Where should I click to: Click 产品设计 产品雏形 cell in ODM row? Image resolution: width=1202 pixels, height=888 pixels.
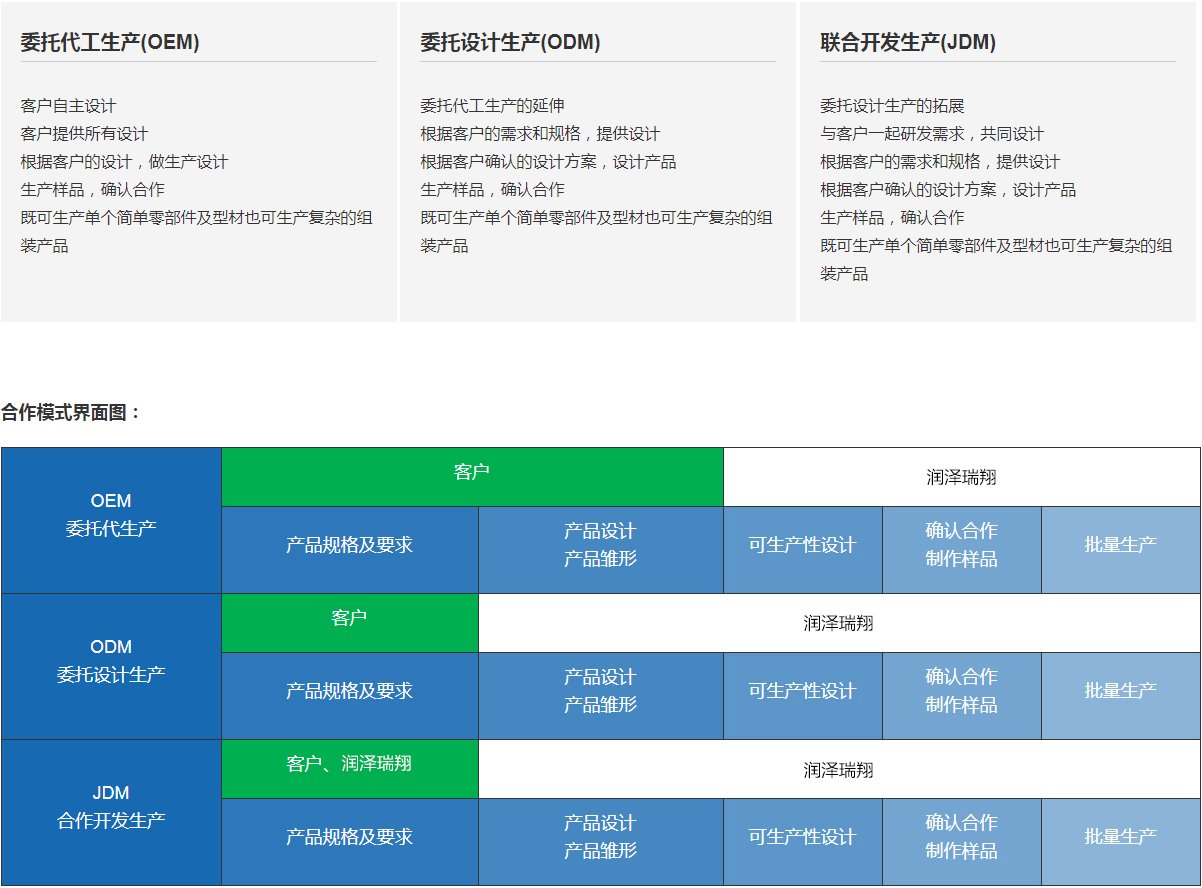tap(600, 692)
